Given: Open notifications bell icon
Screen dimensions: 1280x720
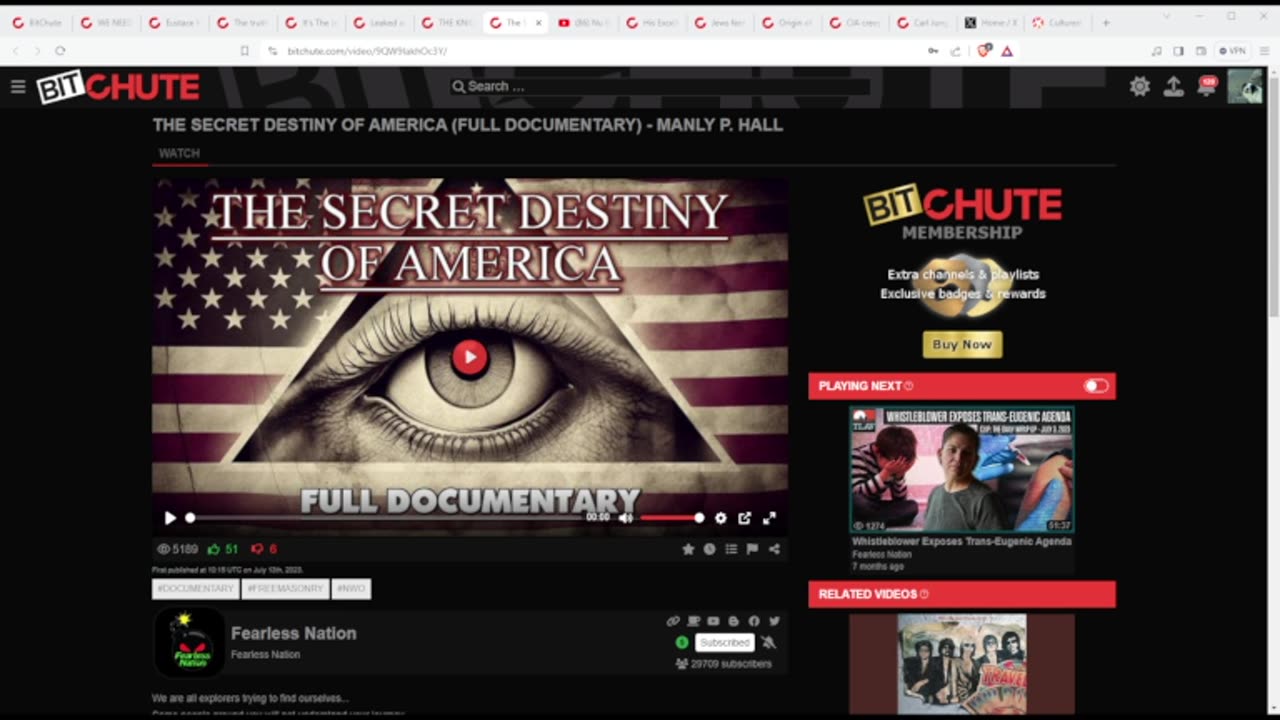Looking at the screenshot, I should click(1207, 87).
